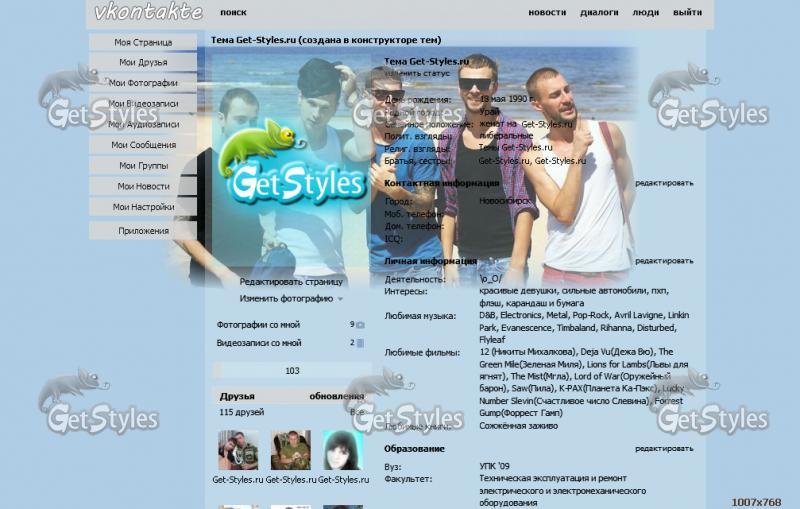Click выйти to log out
This screenshot has width=800, height=509.
click(687, 12)
